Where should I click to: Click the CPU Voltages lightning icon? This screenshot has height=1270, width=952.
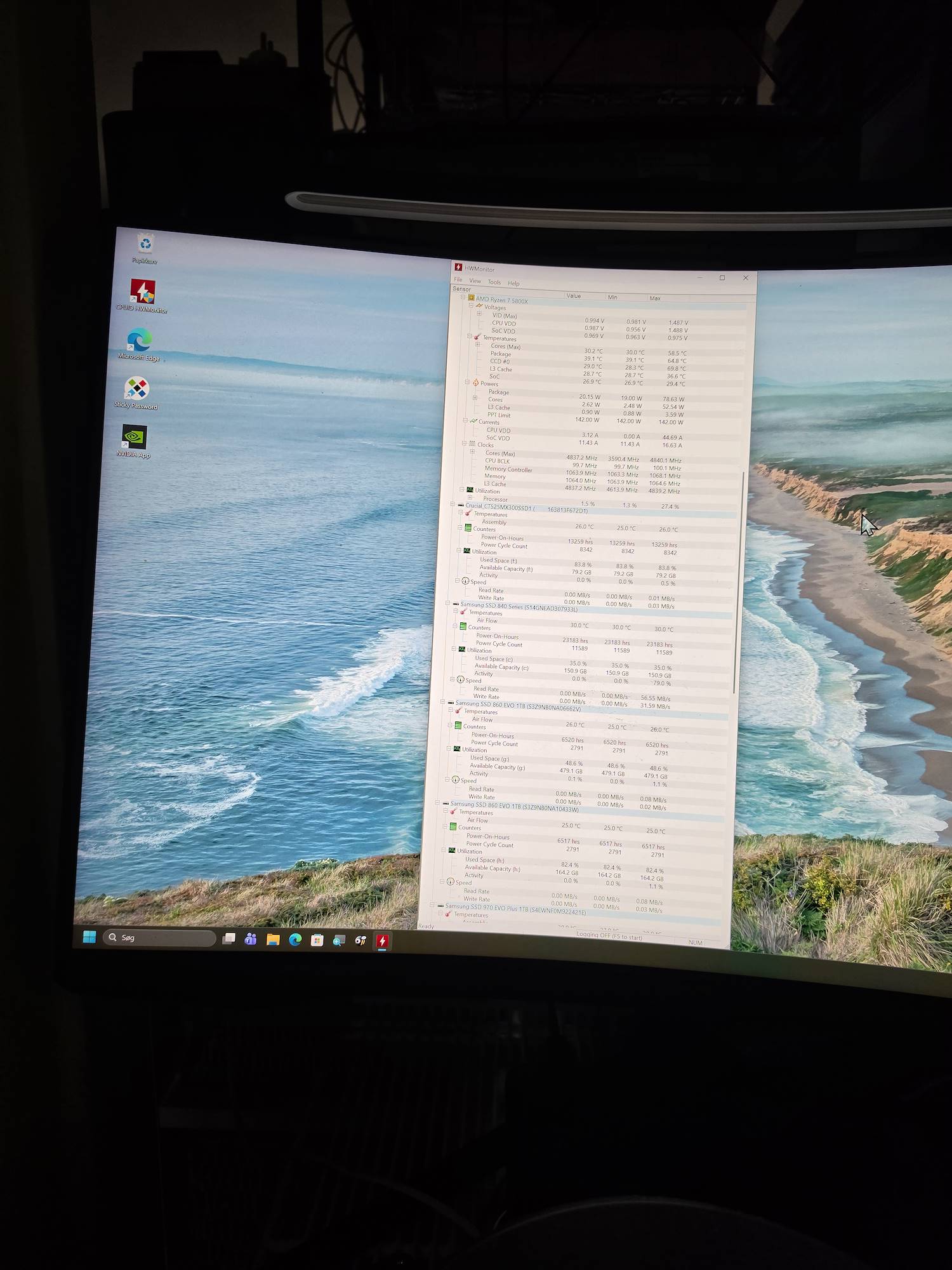click(x=479, y=305)
